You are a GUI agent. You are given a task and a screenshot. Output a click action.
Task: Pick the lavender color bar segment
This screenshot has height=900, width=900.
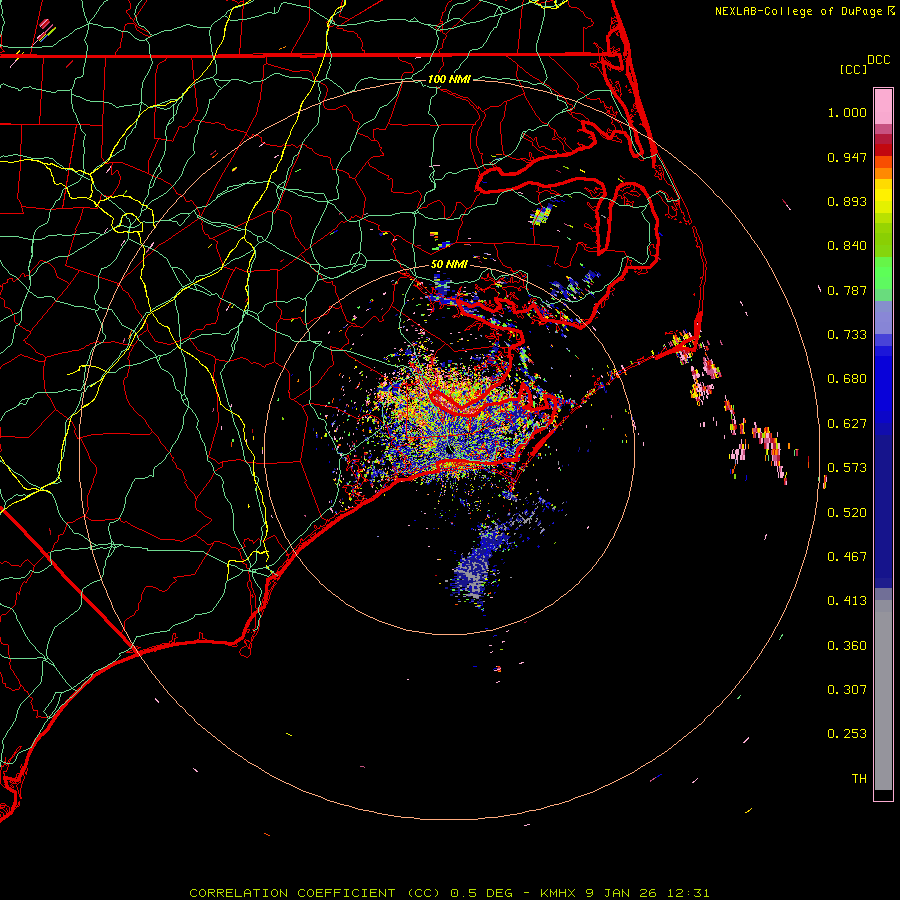[x=883, y=317]
